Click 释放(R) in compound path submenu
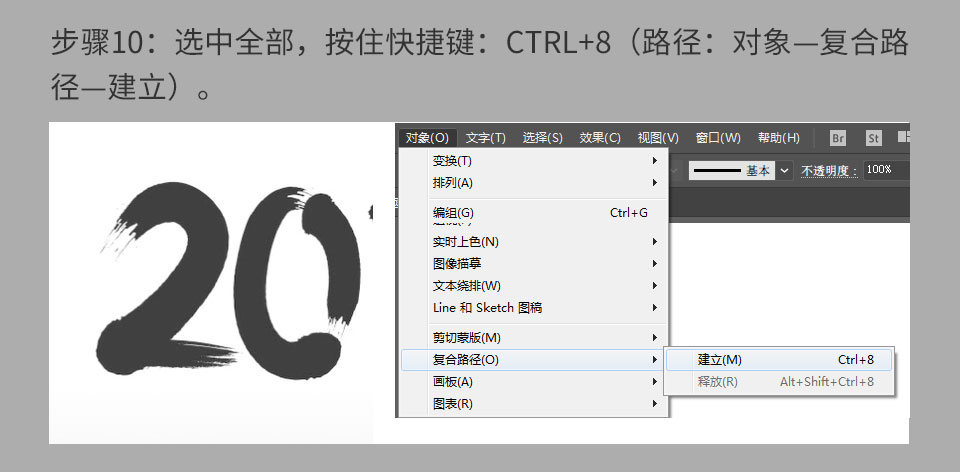960x472 pixels. click(x=779, y=382)
